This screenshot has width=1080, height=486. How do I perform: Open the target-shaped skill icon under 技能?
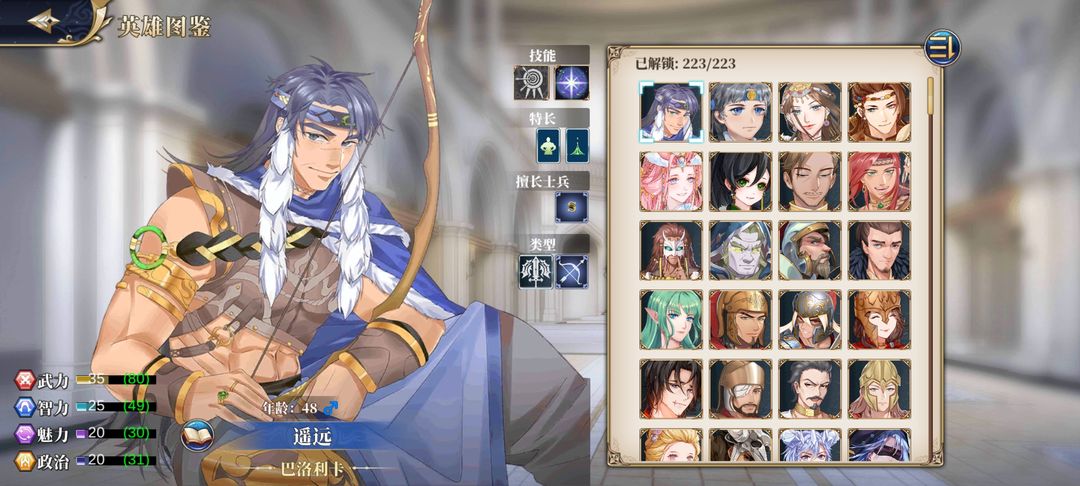531,83
